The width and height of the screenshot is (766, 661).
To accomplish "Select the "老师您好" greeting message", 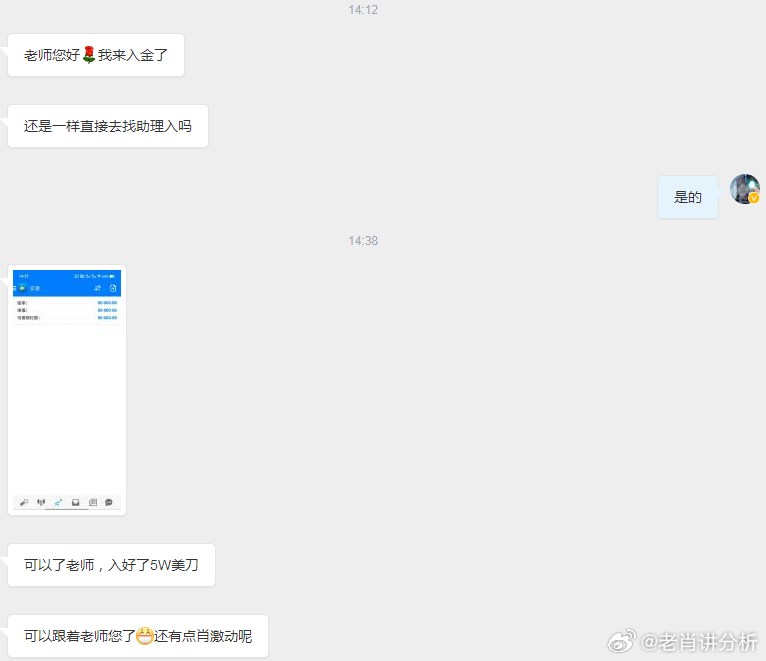I will pyautogui.click(x=96, y=55).
